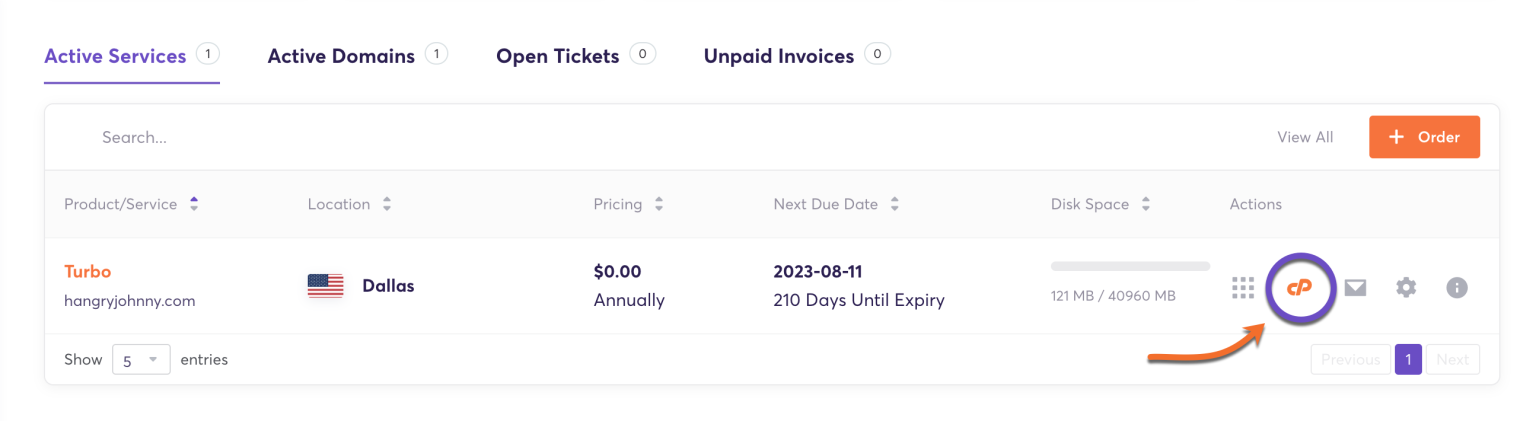Image resolution: width=1536 pixels, height=421 pixels.
Task: Click the disk space usage bar
Action: (x=1130, y=267)
